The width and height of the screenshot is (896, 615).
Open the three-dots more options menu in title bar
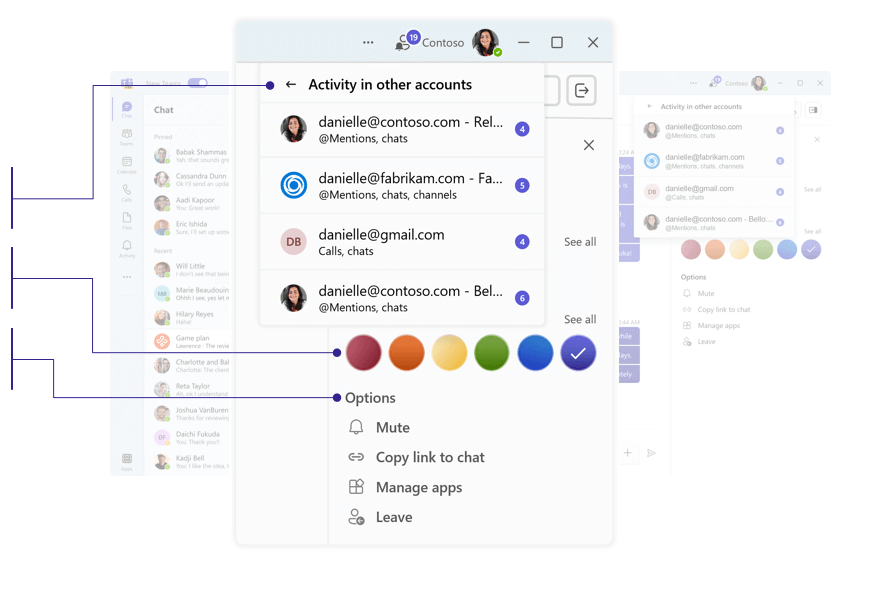coord(368,43)
